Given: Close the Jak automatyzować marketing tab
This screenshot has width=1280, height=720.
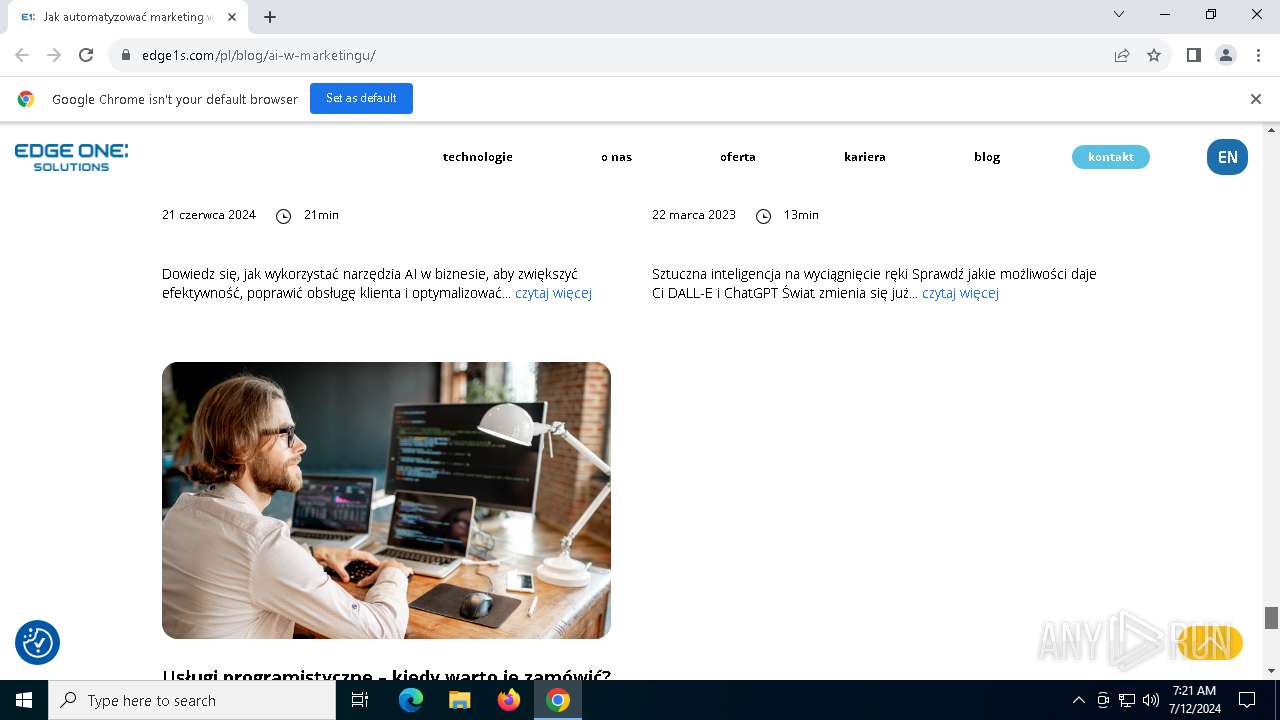Looking at the screenshot, I should pyautogui.click(x=232, y=17).
